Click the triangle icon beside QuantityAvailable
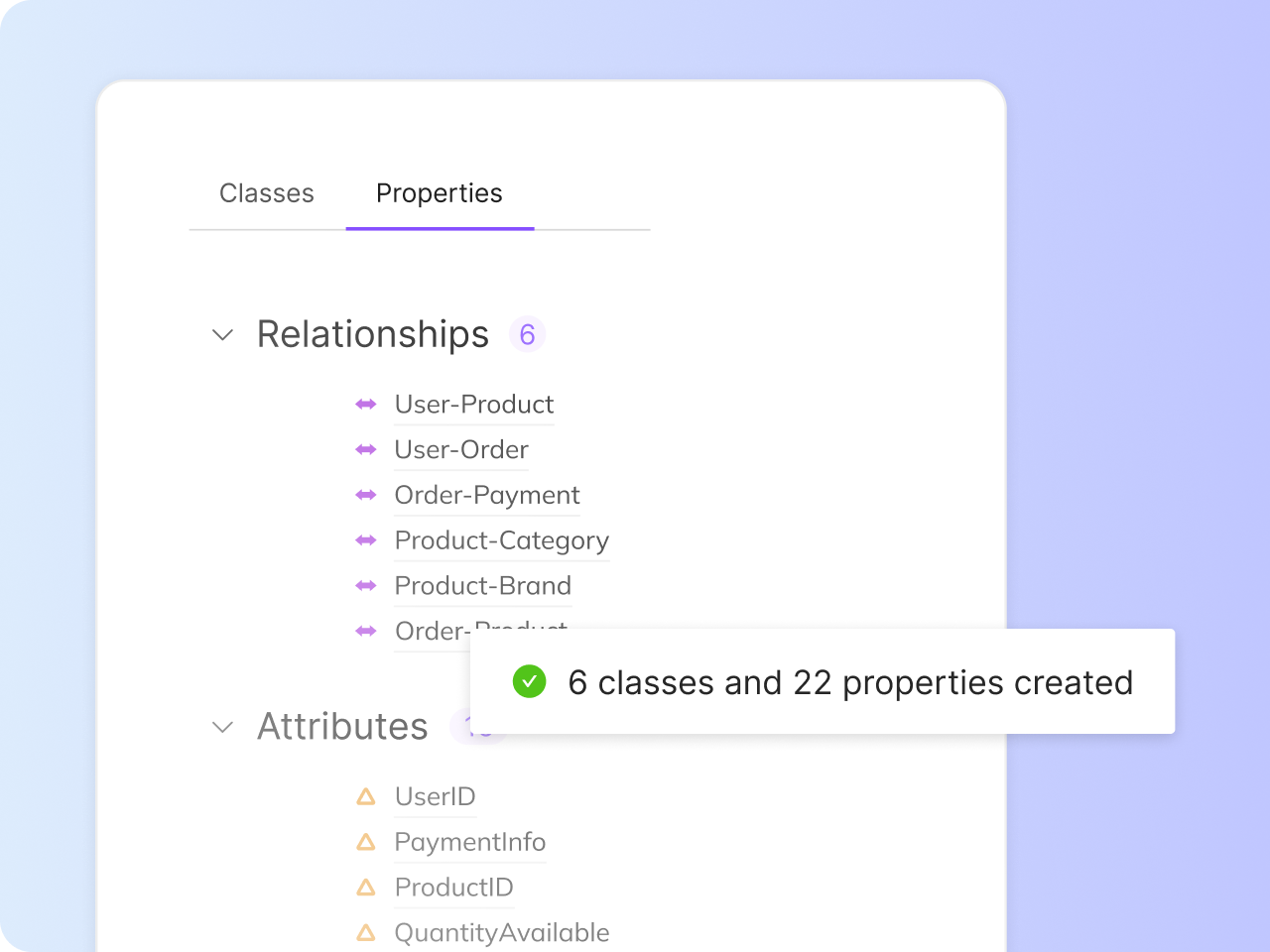Viewport: 1270px width, 952px height. pyautogui.click(x=365, y=932)
